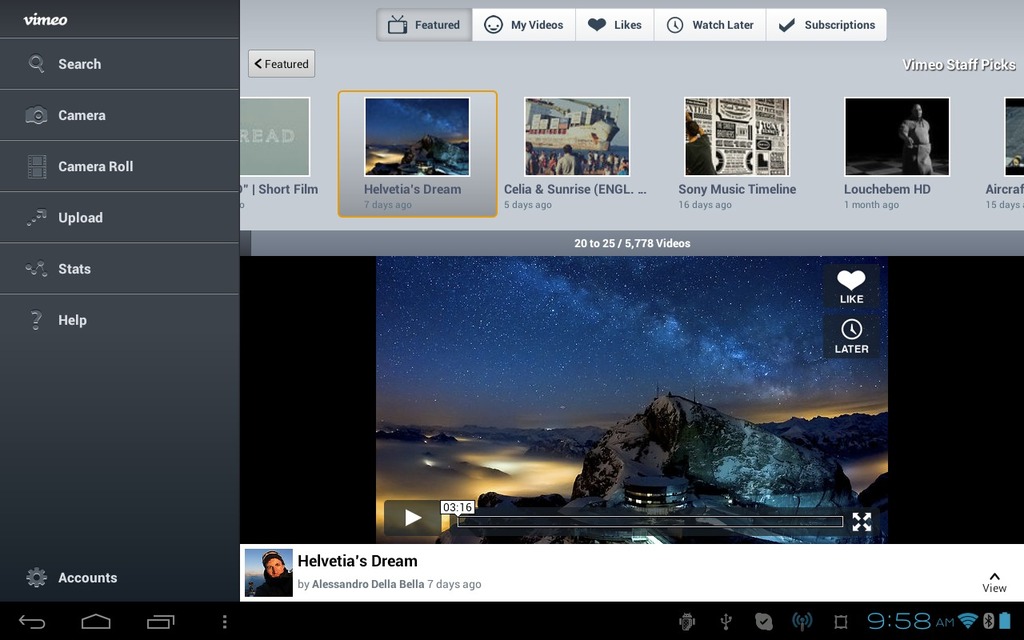This screenshot has width=1024, height=640.
Task: Click the Camera Roll menu label
Action: click(x=95, y=167)
